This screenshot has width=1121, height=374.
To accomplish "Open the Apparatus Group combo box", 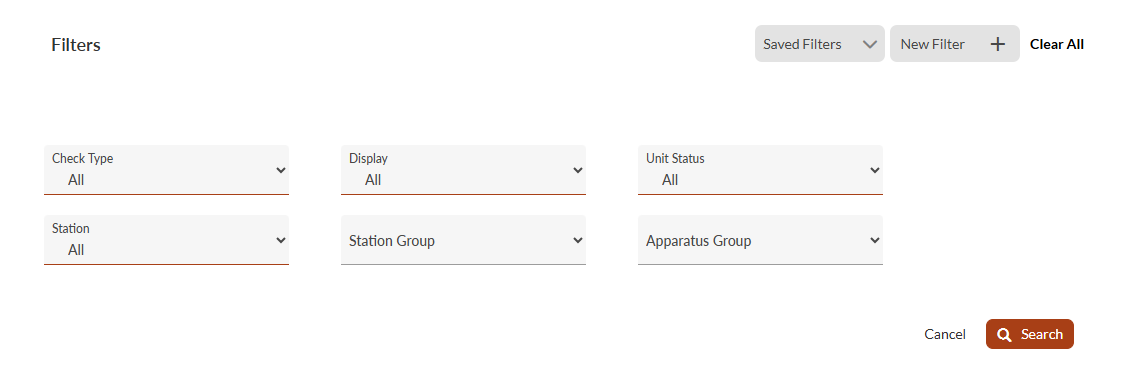I will pos(760,240).
